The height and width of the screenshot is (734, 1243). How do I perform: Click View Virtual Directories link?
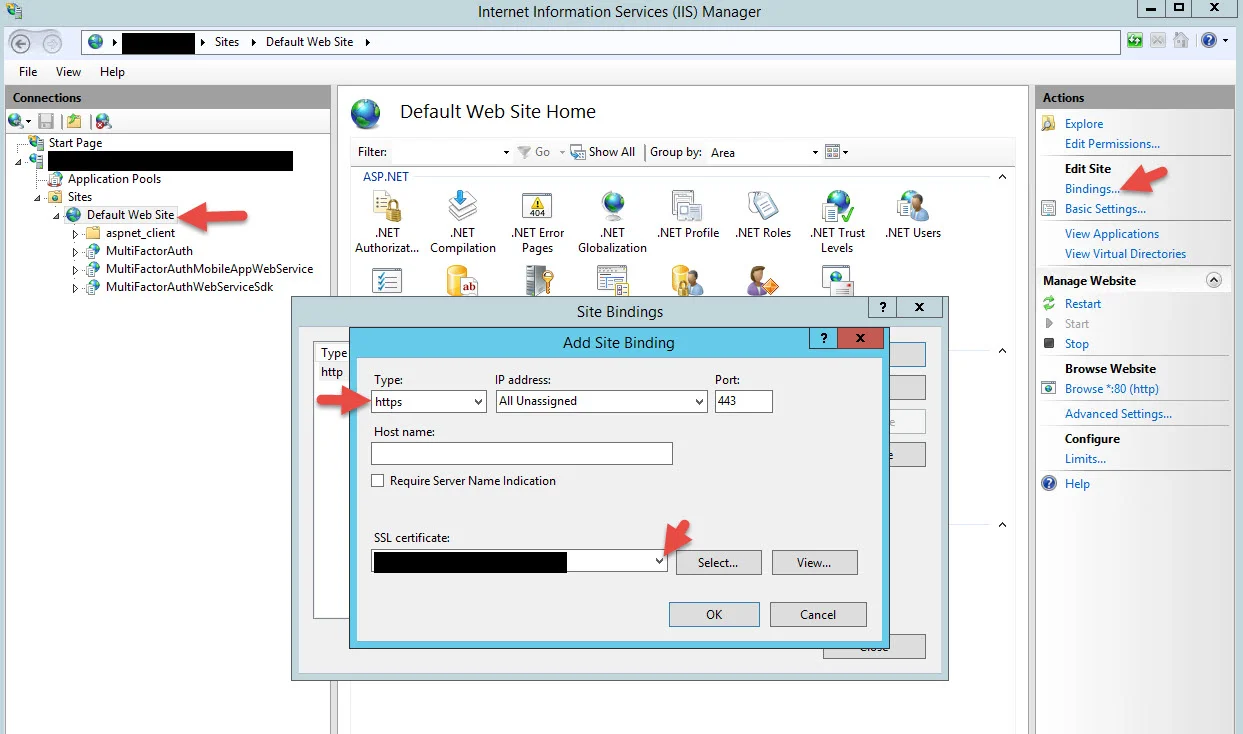coord(1125,254)
